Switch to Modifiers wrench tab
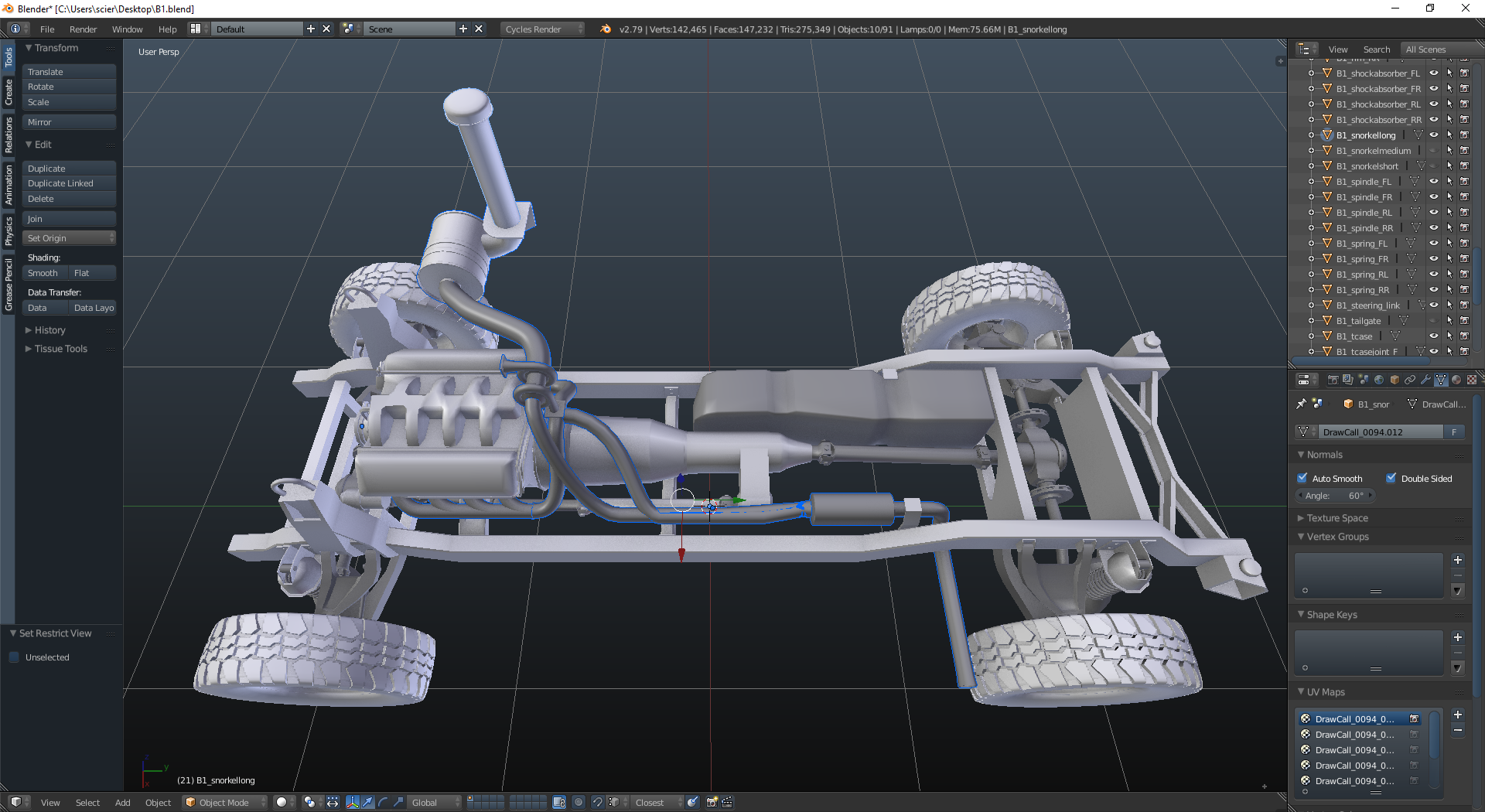Screen dimensions: 1485x812 point(1425,380)
